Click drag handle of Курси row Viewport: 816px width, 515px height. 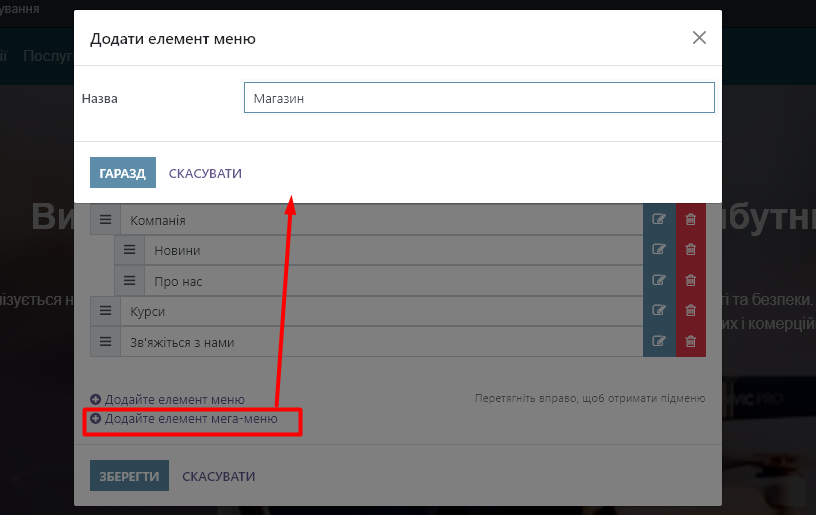coord(106,311)
